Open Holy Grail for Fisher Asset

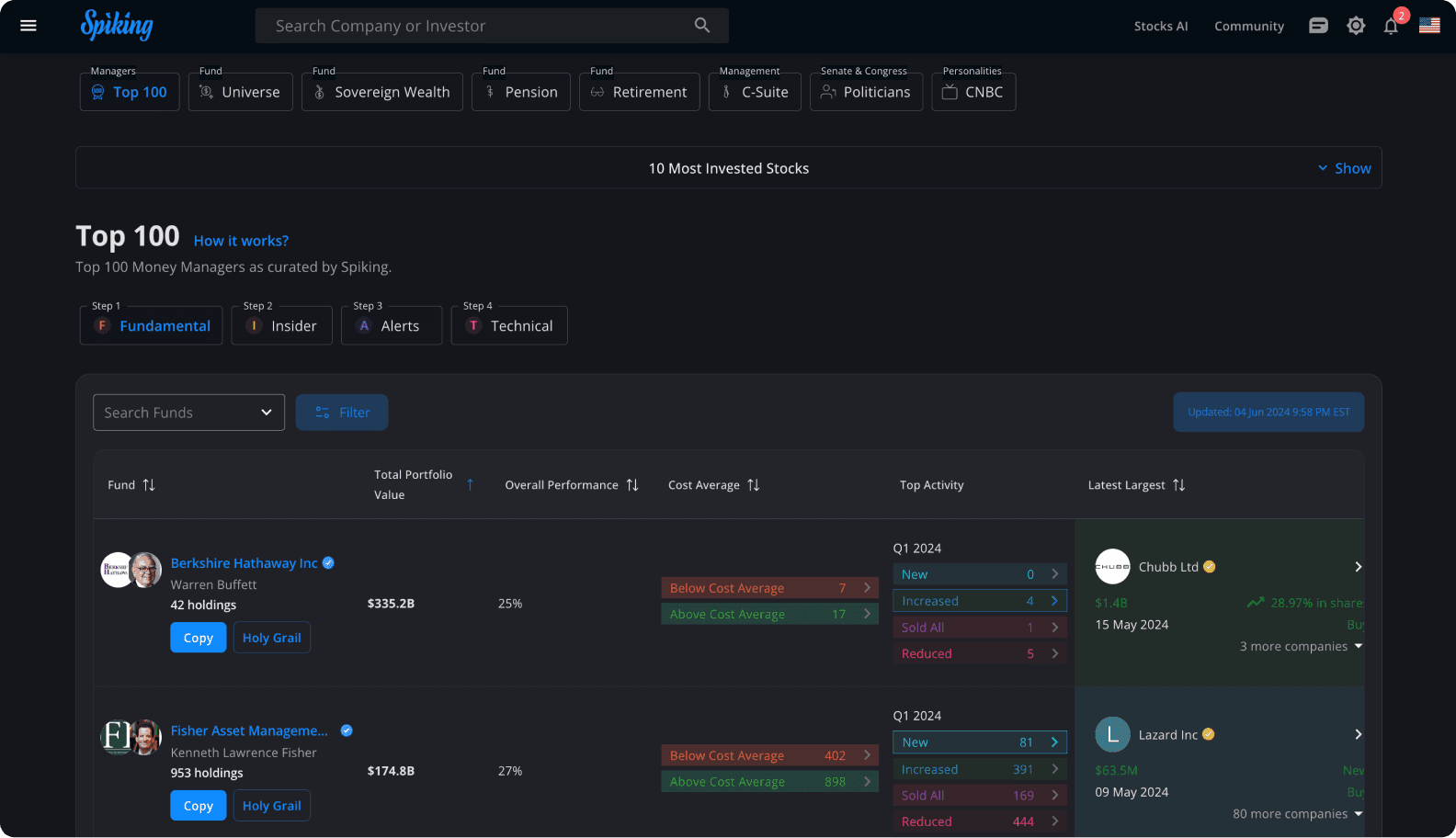(272, 806)
